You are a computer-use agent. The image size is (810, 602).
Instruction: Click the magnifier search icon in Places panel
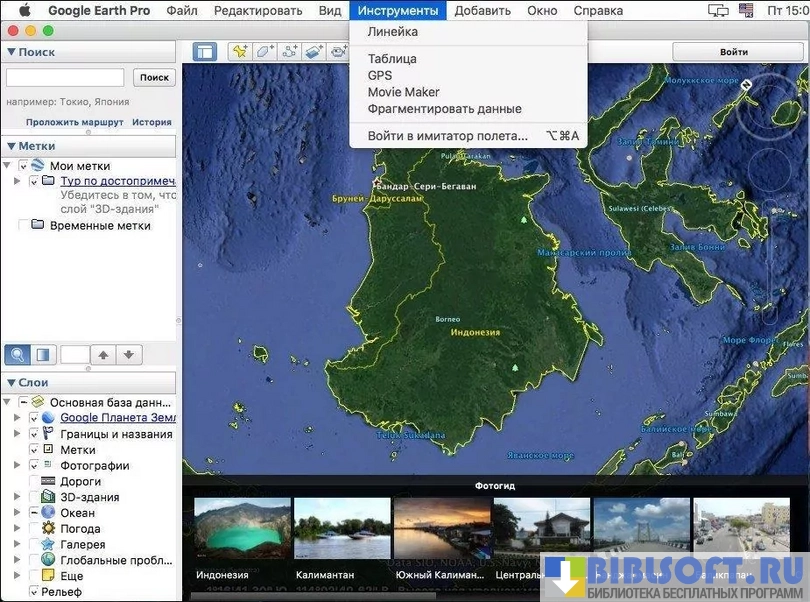click(18, 354)
